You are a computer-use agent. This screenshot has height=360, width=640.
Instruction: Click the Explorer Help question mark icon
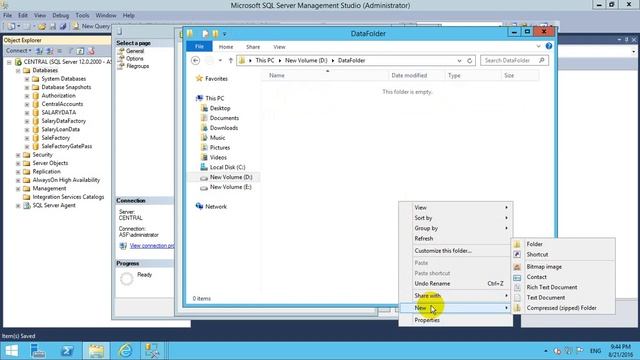[x=549, y=46]
